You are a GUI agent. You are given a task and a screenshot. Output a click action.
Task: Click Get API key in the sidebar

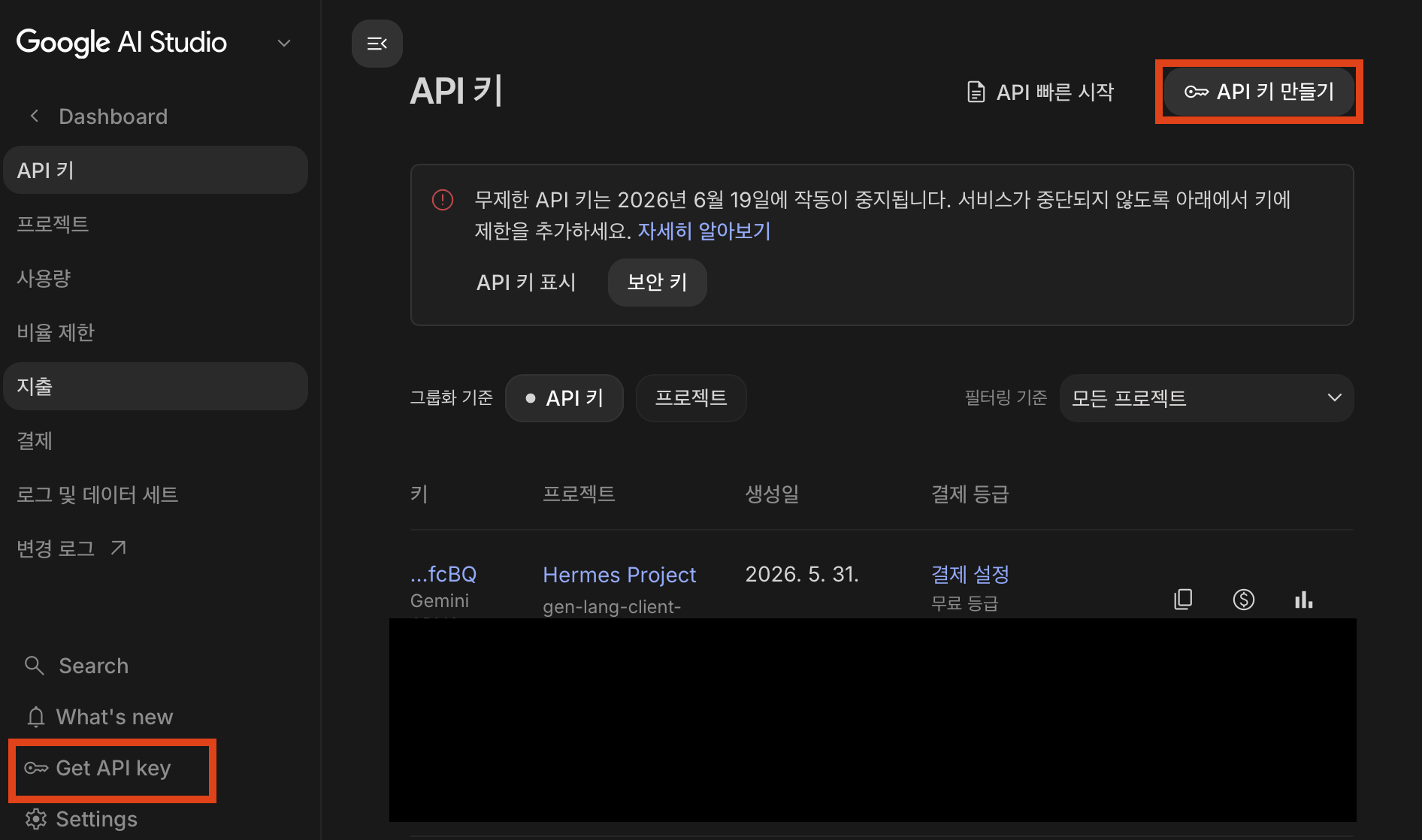pos(113,768)
